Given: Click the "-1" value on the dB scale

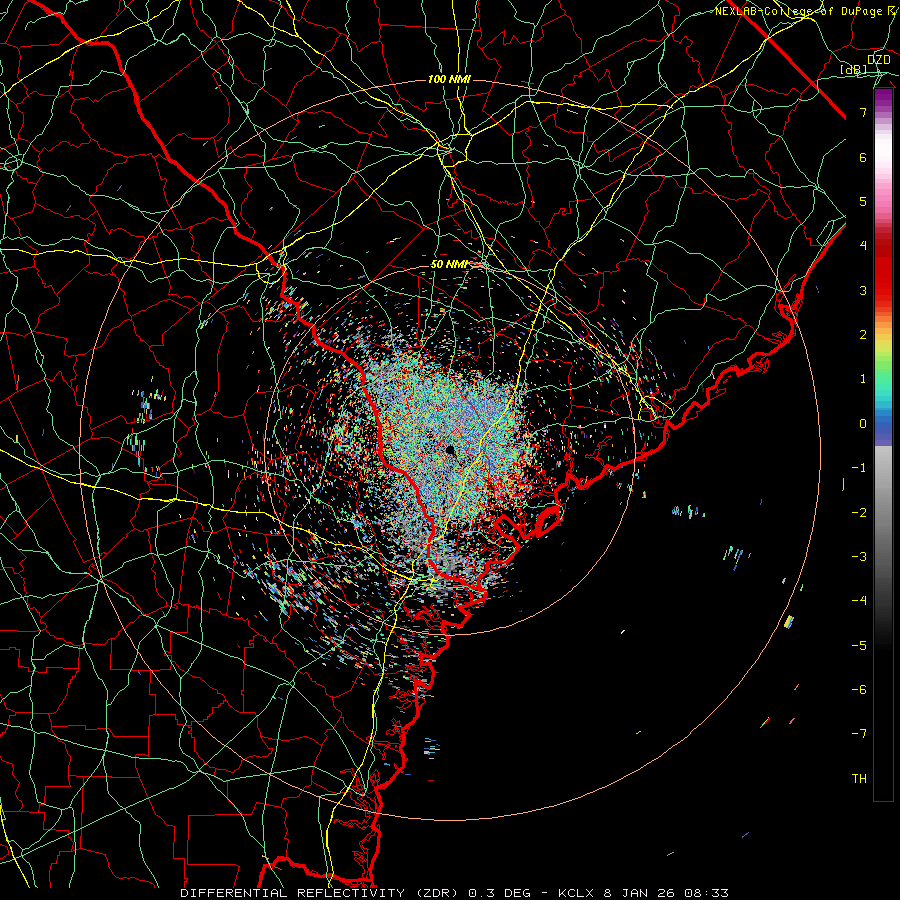Looking at the screenshot, I should (x=859, y=468).
